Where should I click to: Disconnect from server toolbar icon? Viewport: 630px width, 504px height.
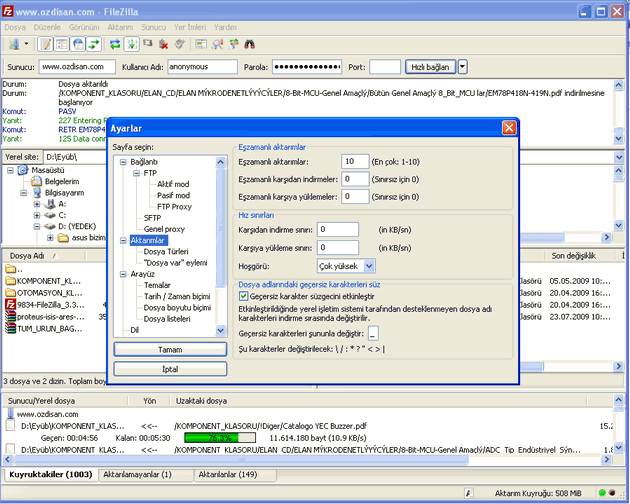163,44
